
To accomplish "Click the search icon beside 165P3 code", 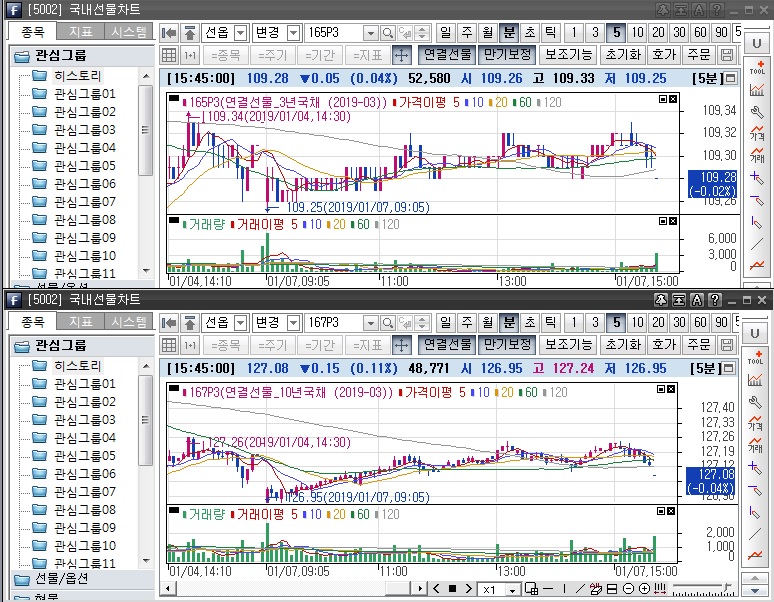I will (387, 32).
